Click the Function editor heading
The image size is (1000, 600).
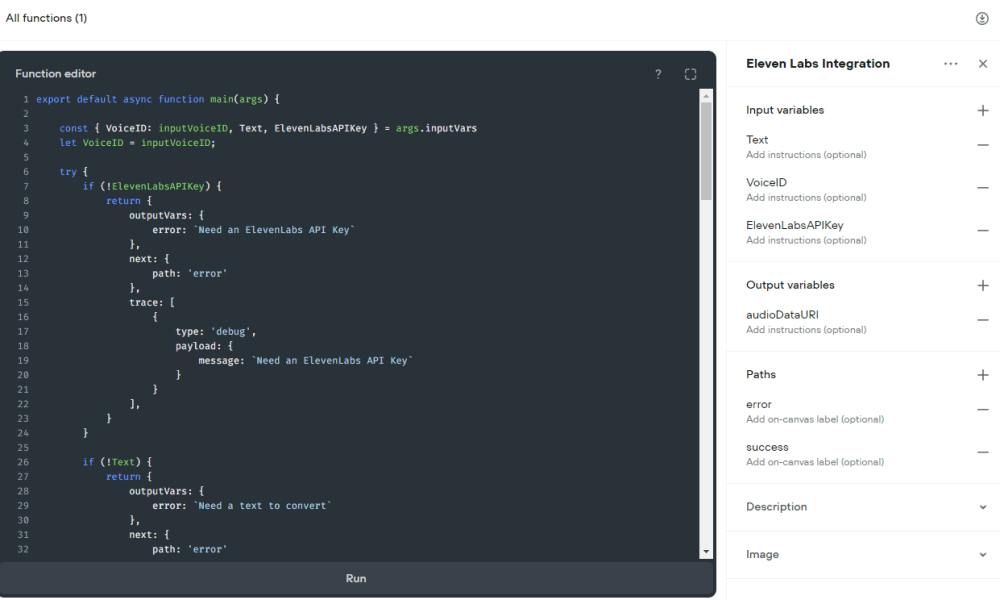55,74
